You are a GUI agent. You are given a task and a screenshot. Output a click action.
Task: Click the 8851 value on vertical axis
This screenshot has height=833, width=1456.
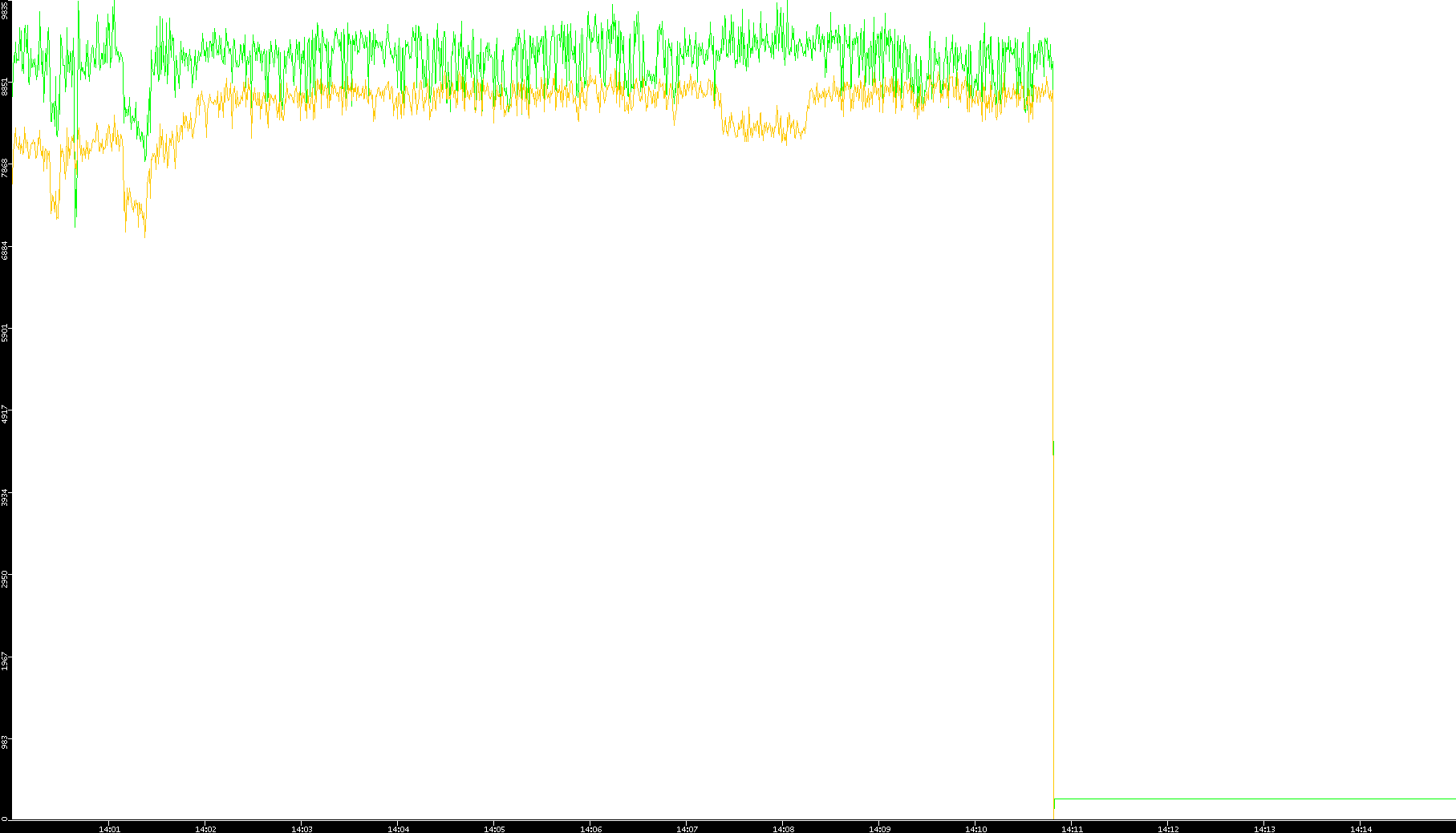coord(5,87)
